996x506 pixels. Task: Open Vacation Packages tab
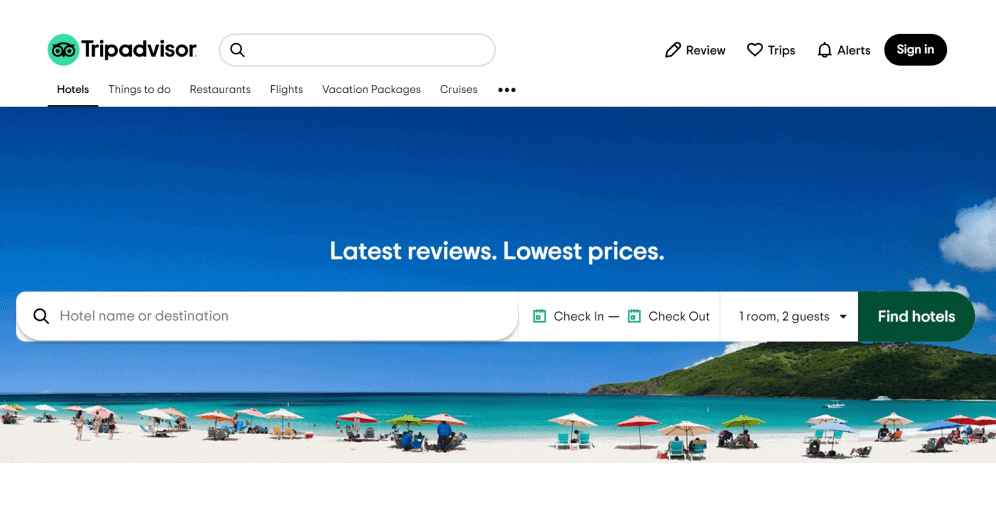[x=372, y=90]
